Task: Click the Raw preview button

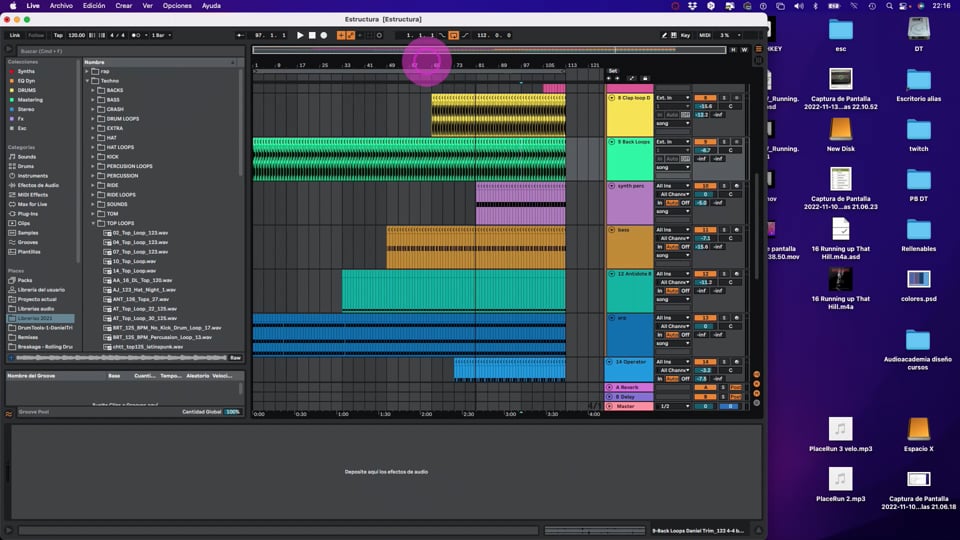Action: 235,358
